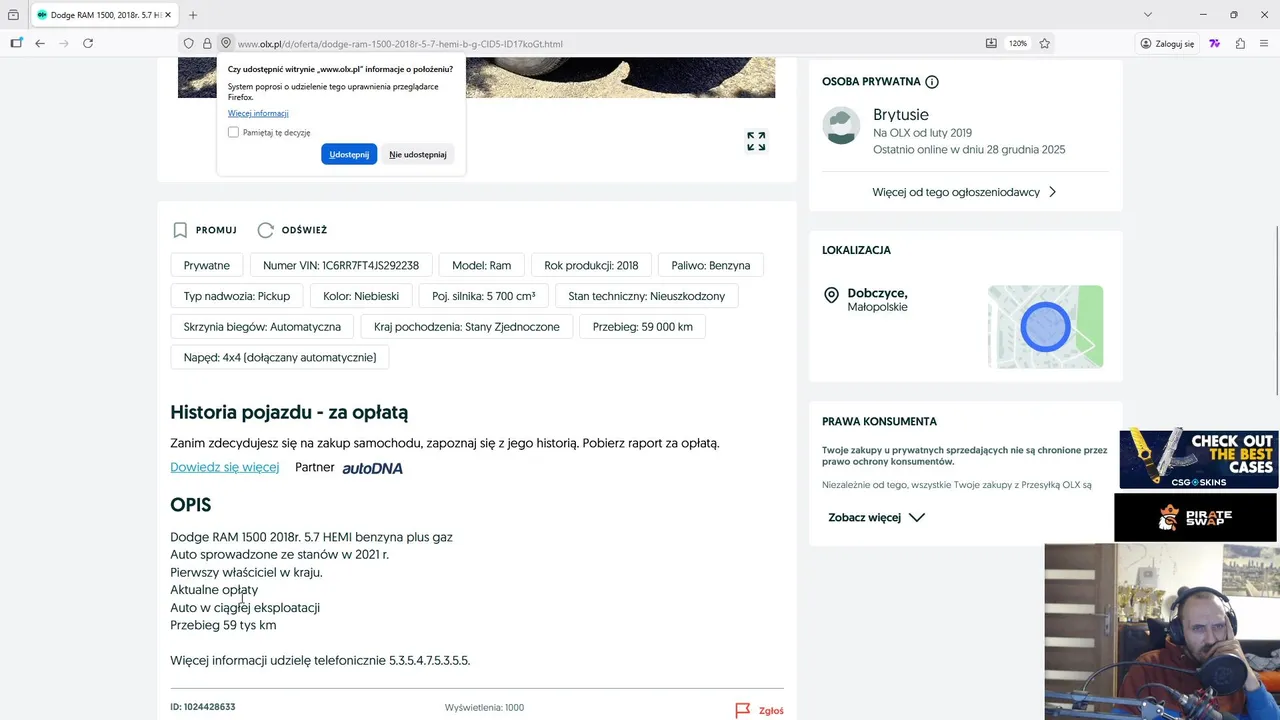Open the tracking protection shield icon
Screen dimensions: 1280x720
[x=188, y=43]
